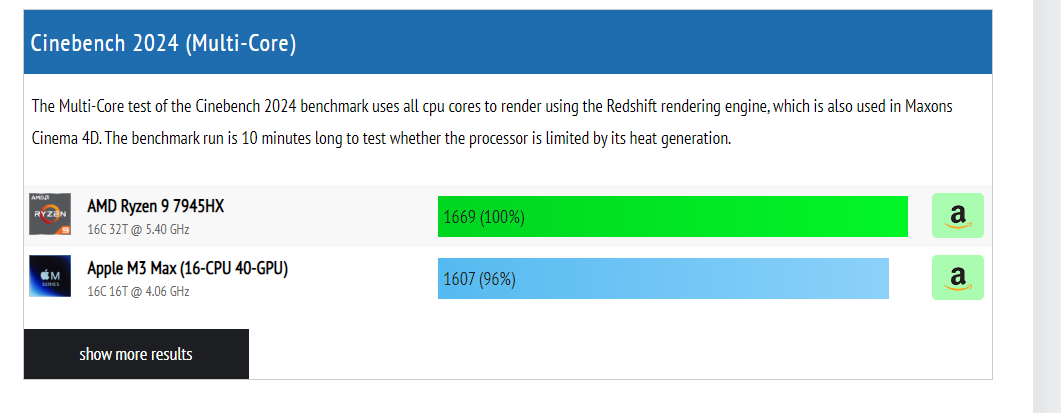Click the green 1669 (100%) score bar
This screenshot has height=413, width=1061.
673,217
